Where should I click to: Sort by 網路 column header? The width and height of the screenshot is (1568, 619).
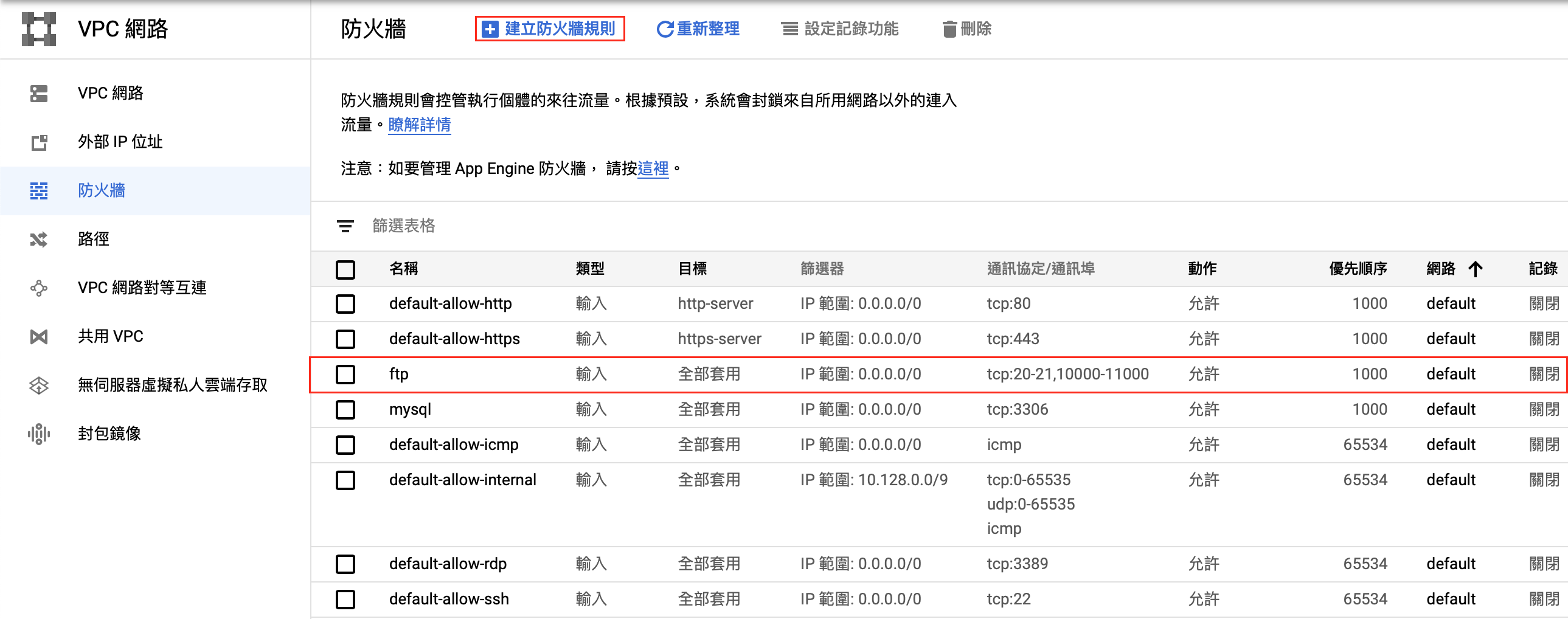tap(1441, 268)
